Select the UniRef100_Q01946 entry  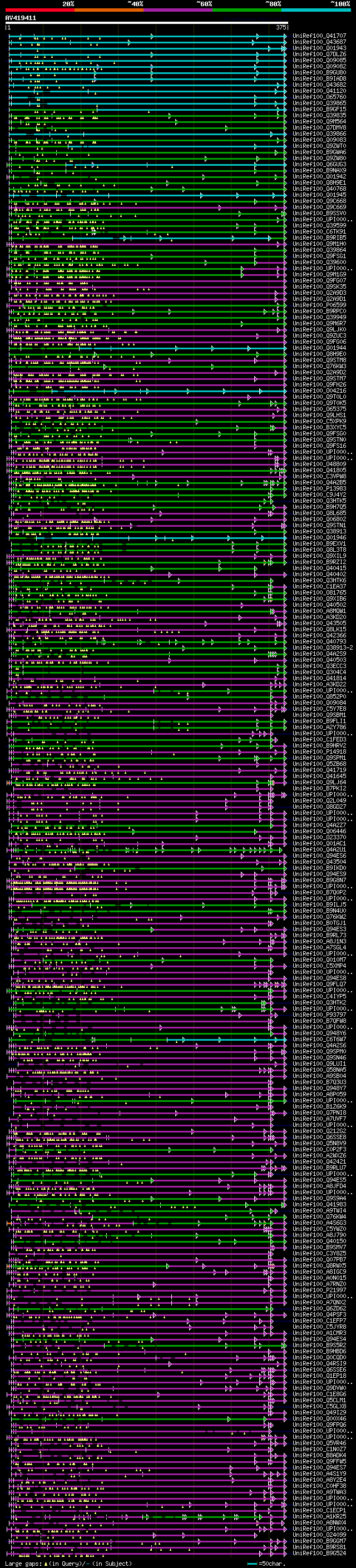point(319,537)
